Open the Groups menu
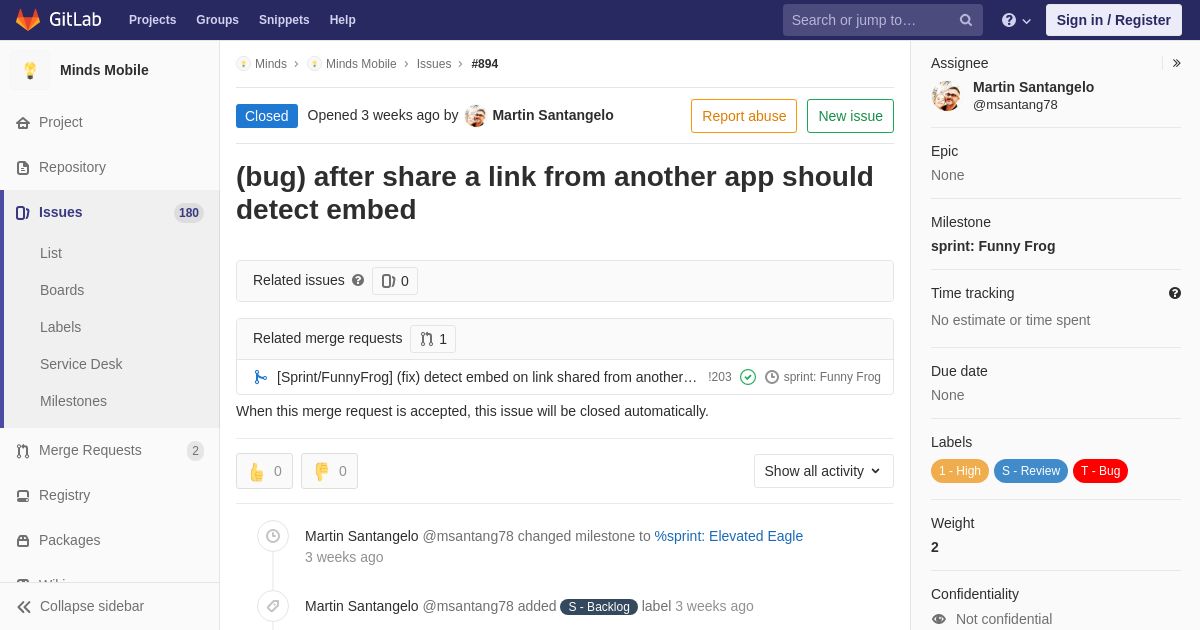 217,20
